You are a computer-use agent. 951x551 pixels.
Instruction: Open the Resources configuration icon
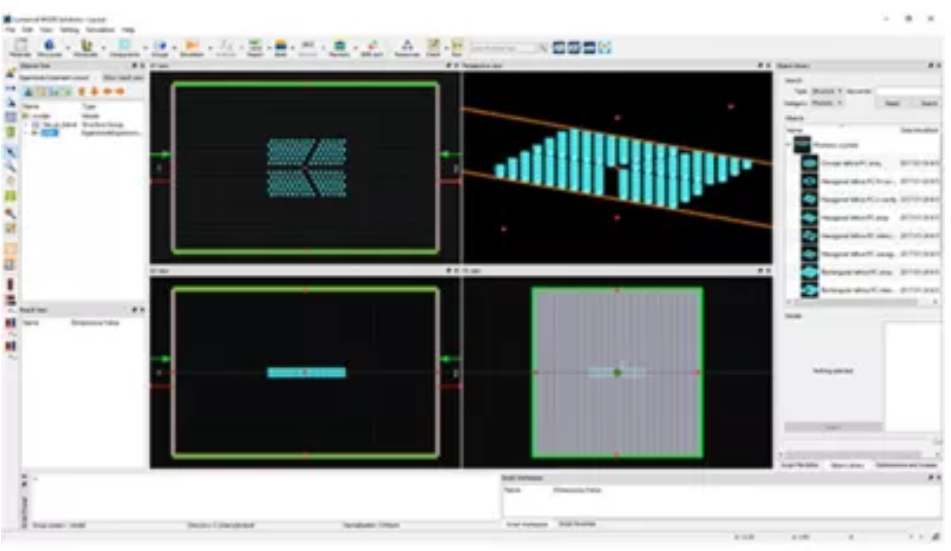tap(408, 47)
